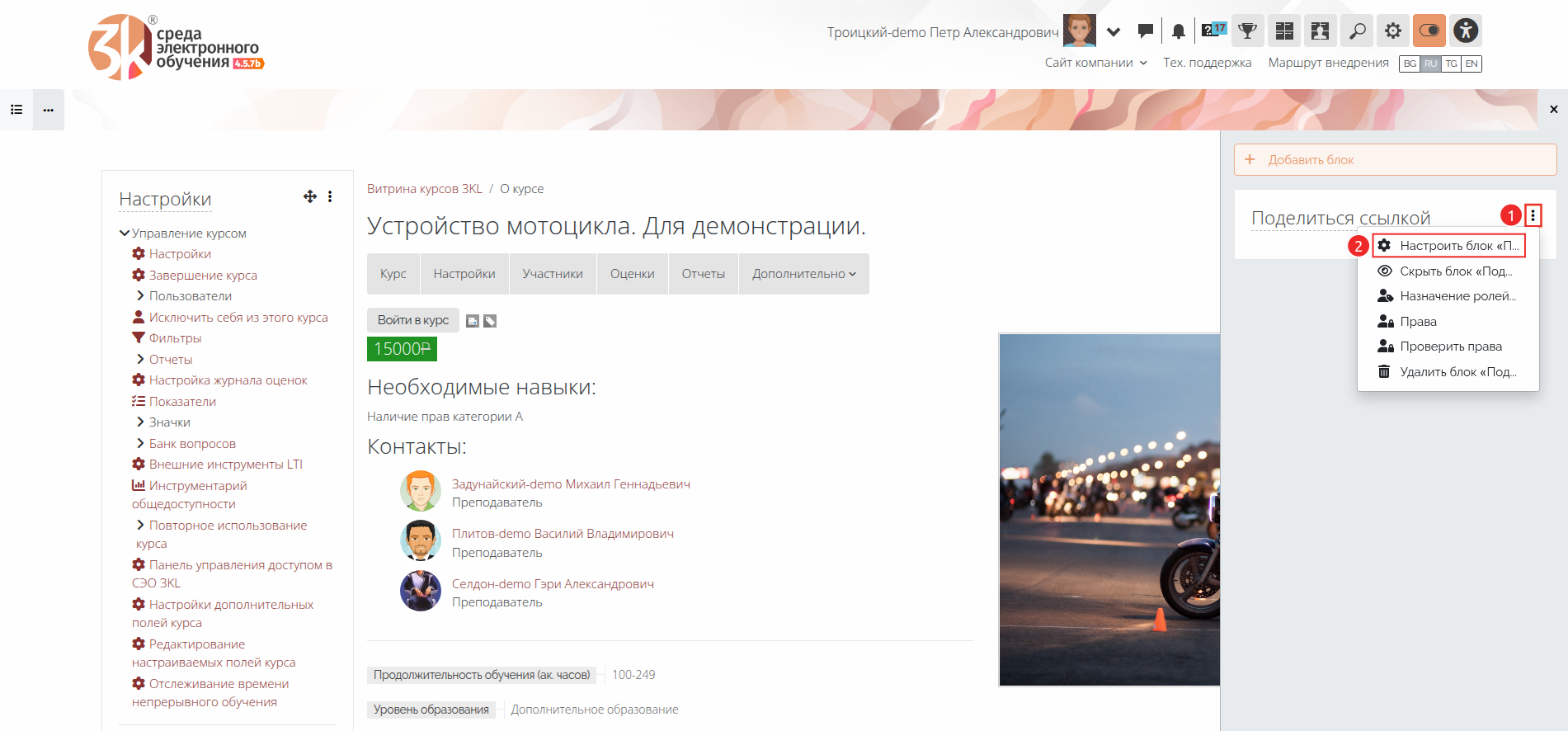Open the achievements trophy icon
This screenshot has width=1568, height=731.
[x=1247, y=31]
